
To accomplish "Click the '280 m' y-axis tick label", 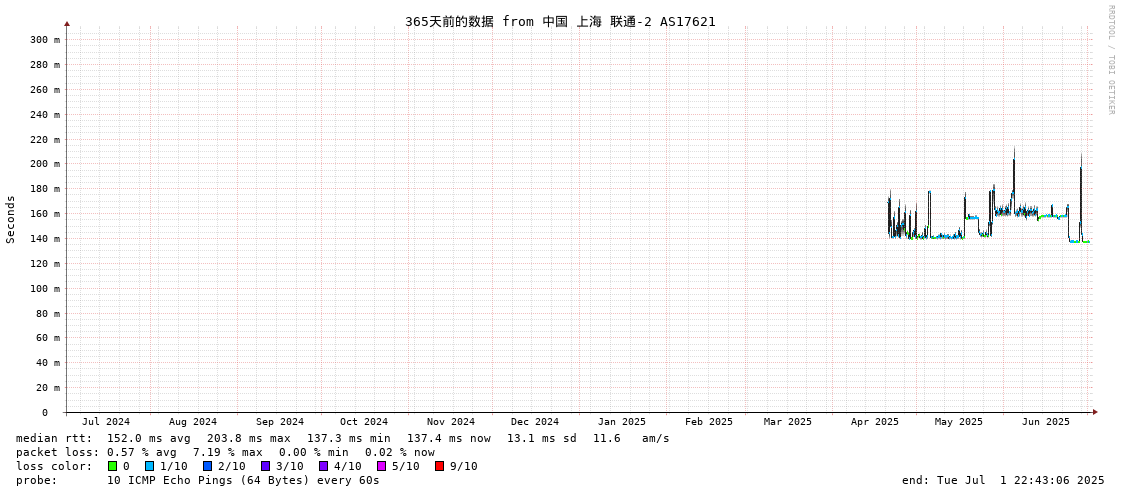I will point(45,65).
